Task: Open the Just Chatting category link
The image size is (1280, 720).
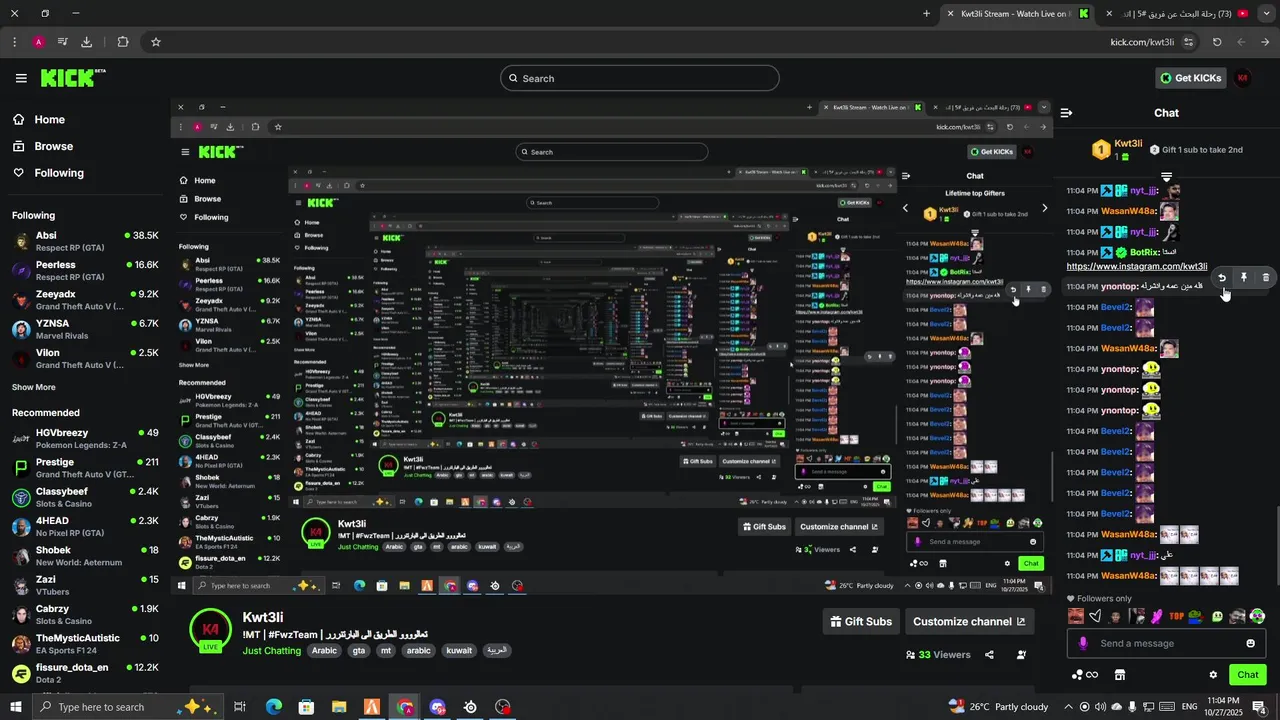Action: [x=272, y=651]
